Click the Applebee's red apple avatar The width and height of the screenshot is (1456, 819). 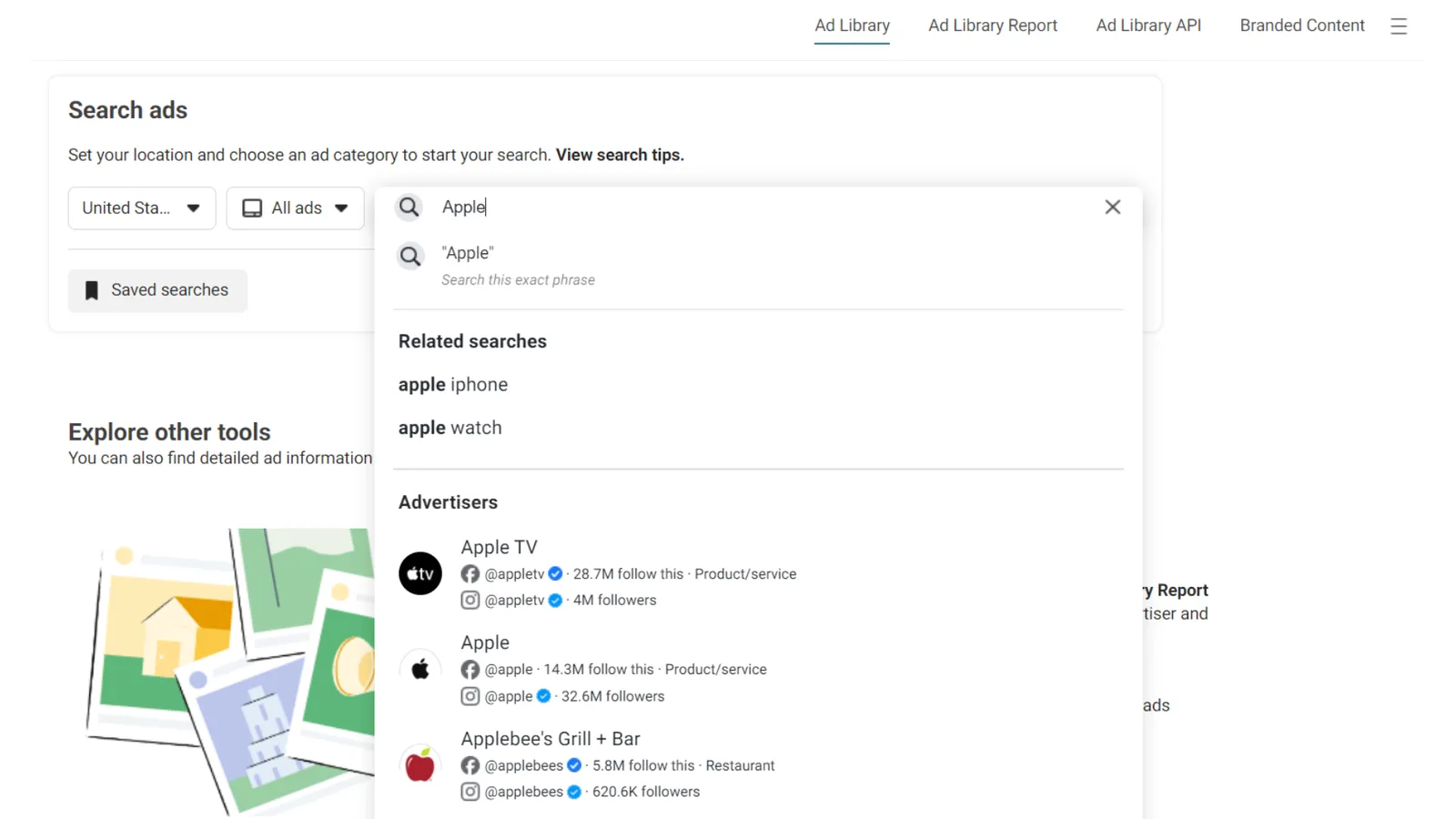[x=420, y=765]
